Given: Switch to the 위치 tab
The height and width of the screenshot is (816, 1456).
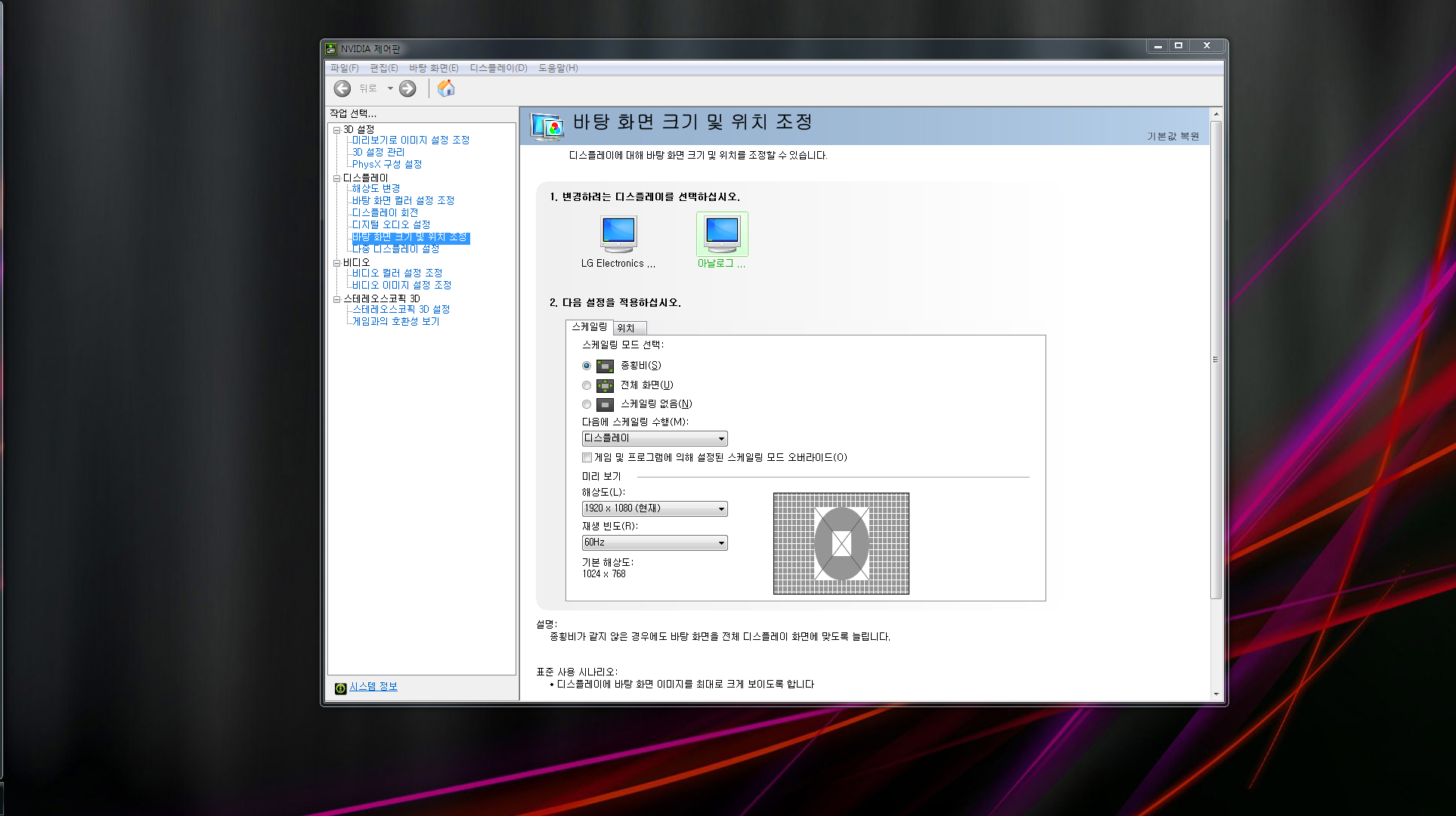Looking at the screenshot, I should [628, 328].
